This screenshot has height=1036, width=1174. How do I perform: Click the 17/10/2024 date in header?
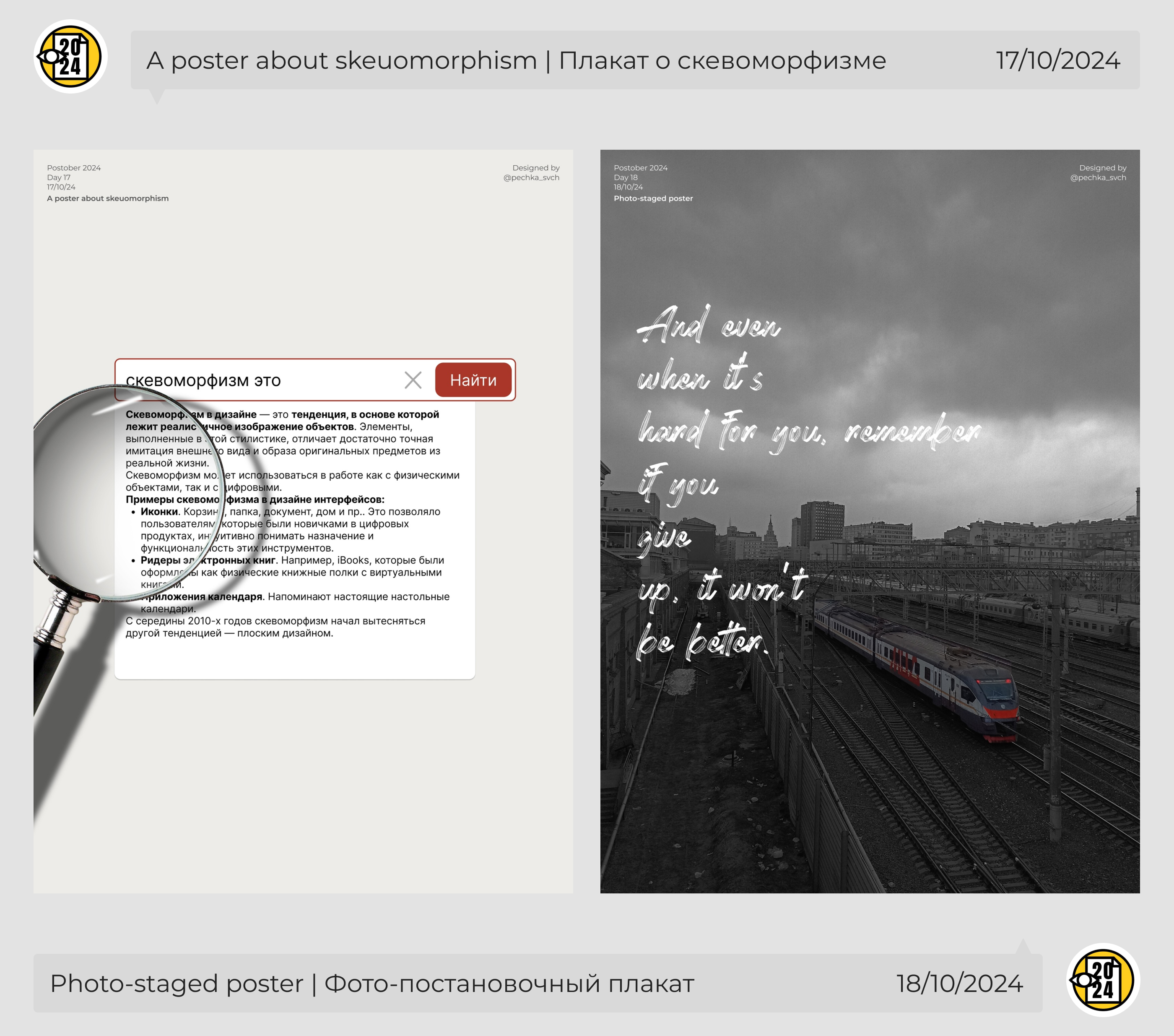point(1057,60)
